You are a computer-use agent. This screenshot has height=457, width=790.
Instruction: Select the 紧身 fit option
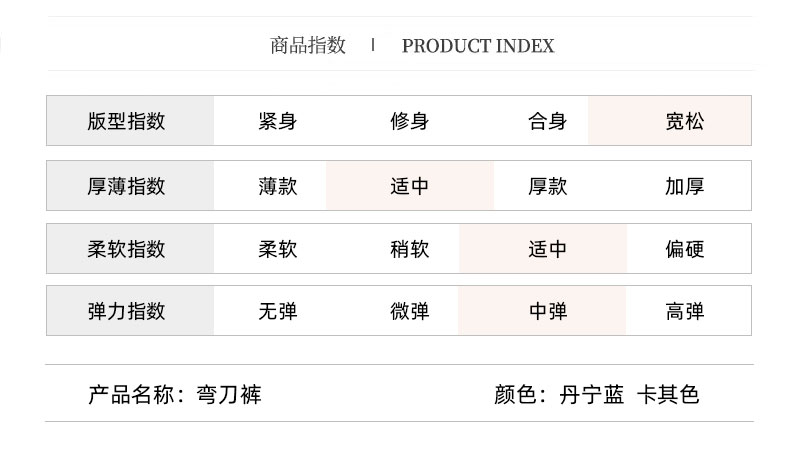pos(277,122)
